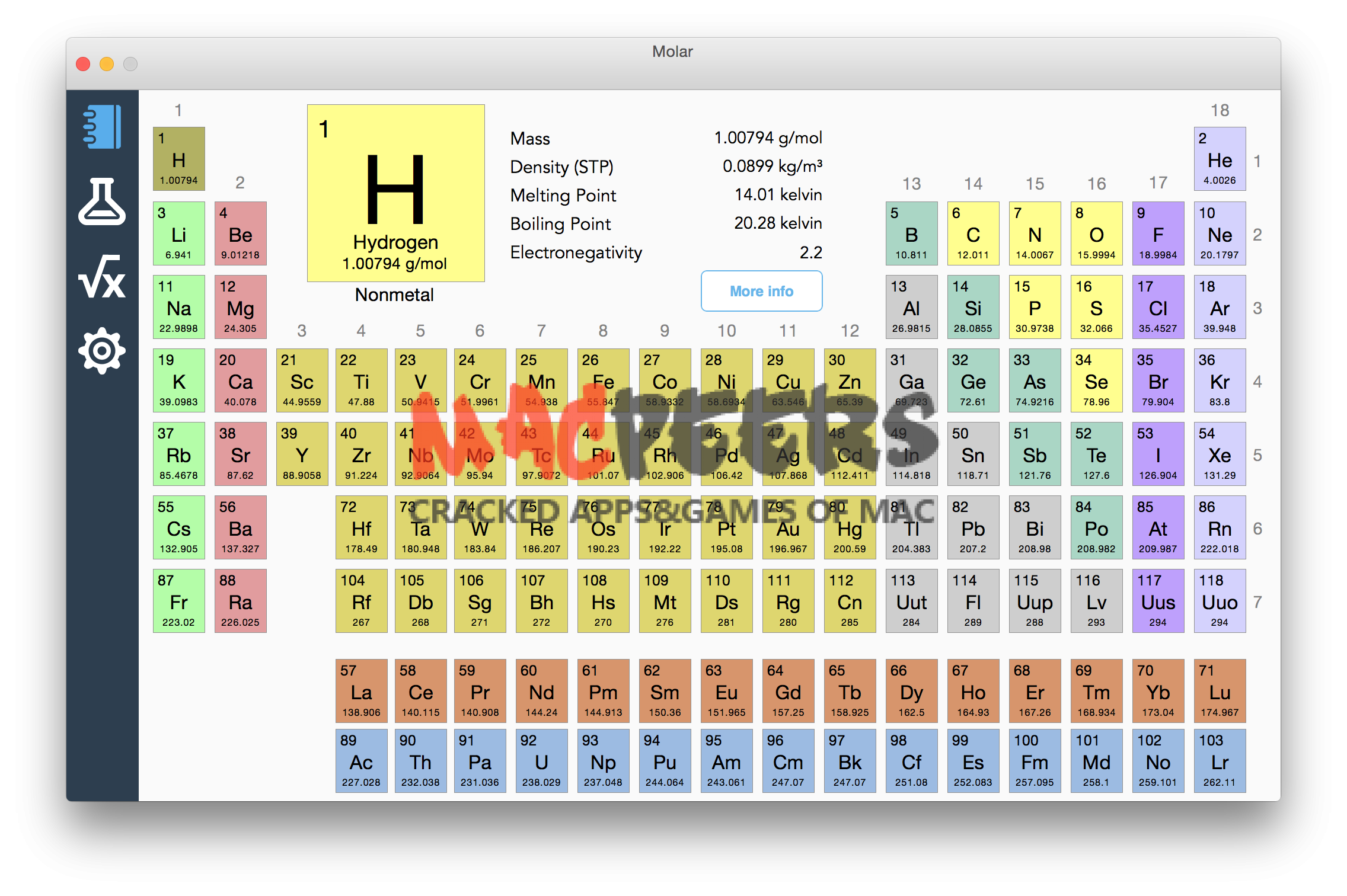
Task: Select the flask chemistry icon
Action: (102, 201)
